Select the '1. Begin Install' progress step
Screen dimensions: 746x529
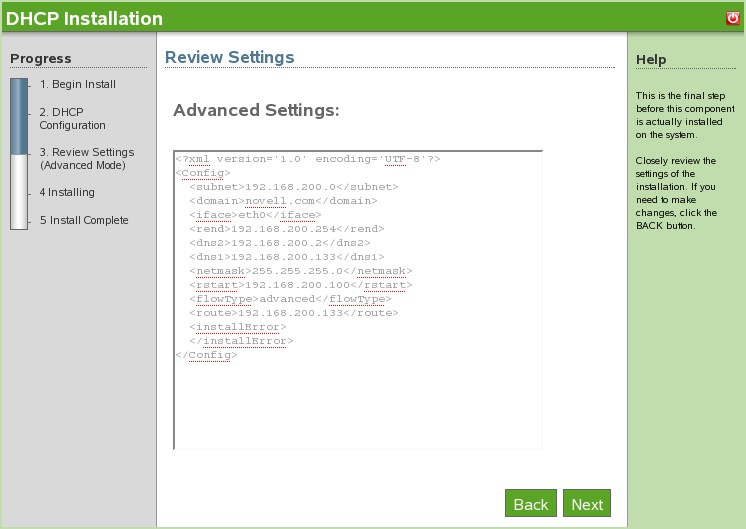[x=78, y=84]
